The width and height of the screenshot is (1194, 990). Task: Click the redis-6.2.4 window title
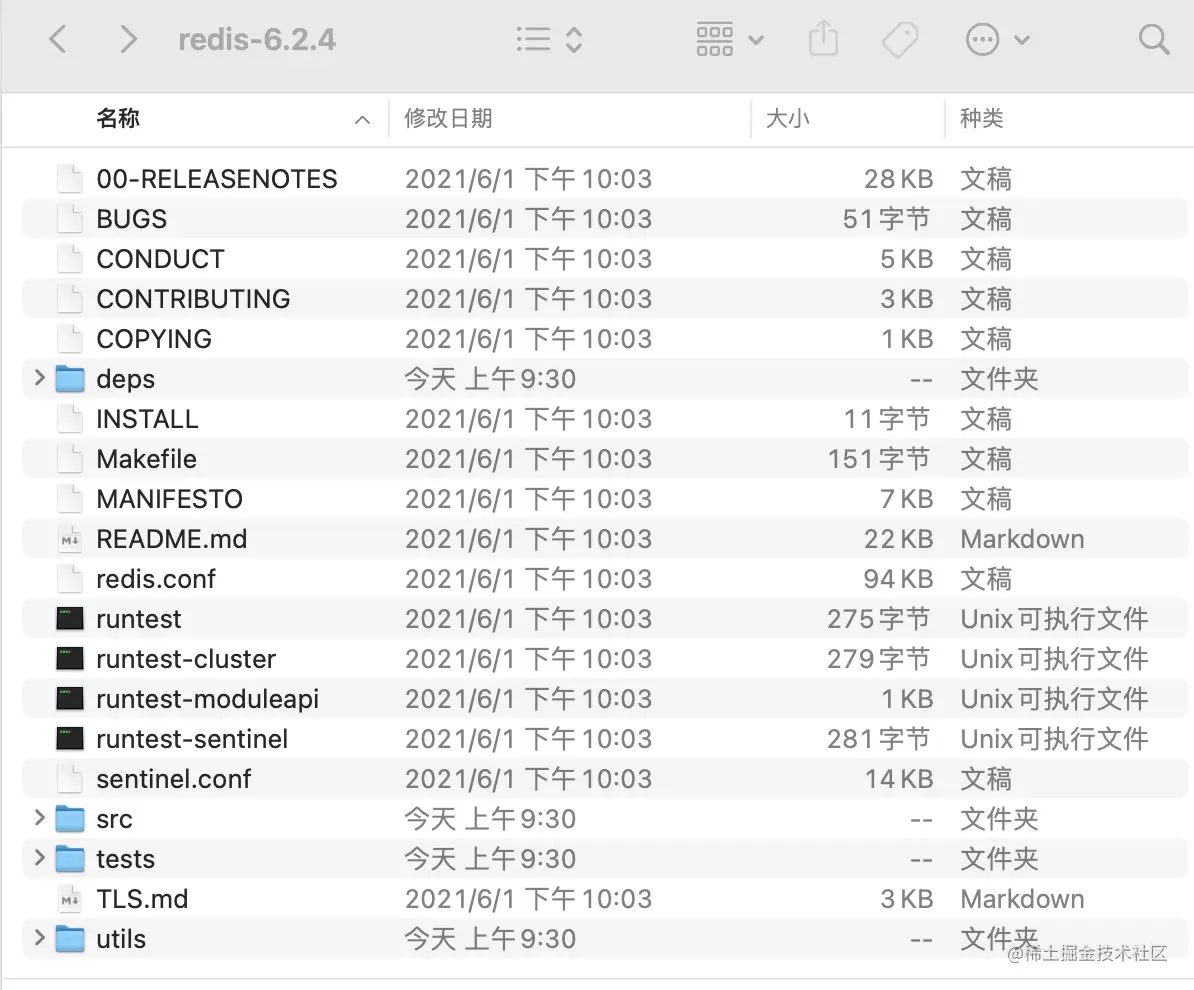pyautogui.click(x=257, y=40)
